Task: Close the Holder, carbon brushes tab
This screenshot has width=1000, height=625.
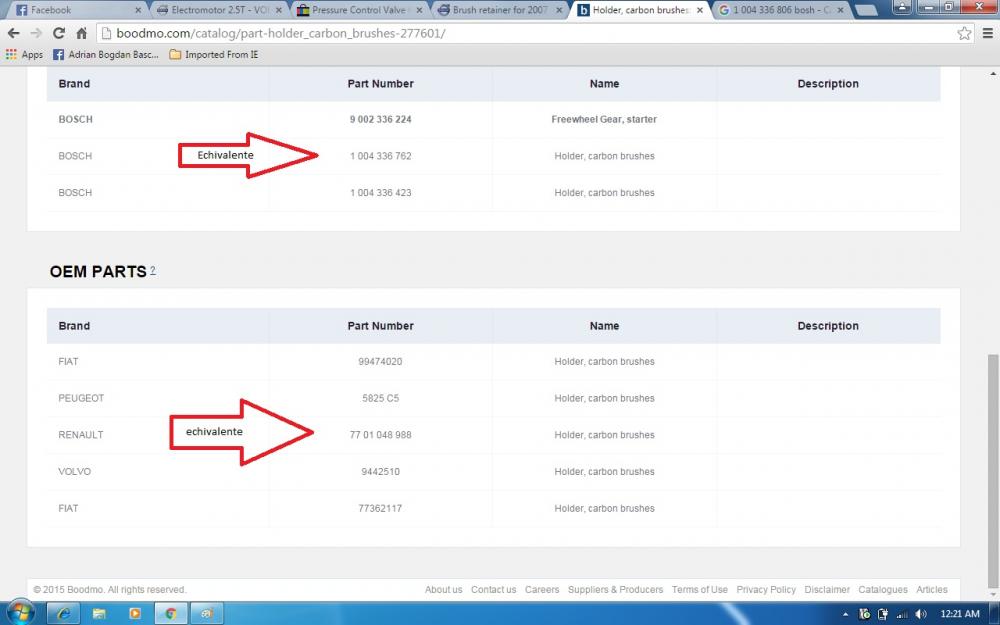Action: (x=700, y=10)
